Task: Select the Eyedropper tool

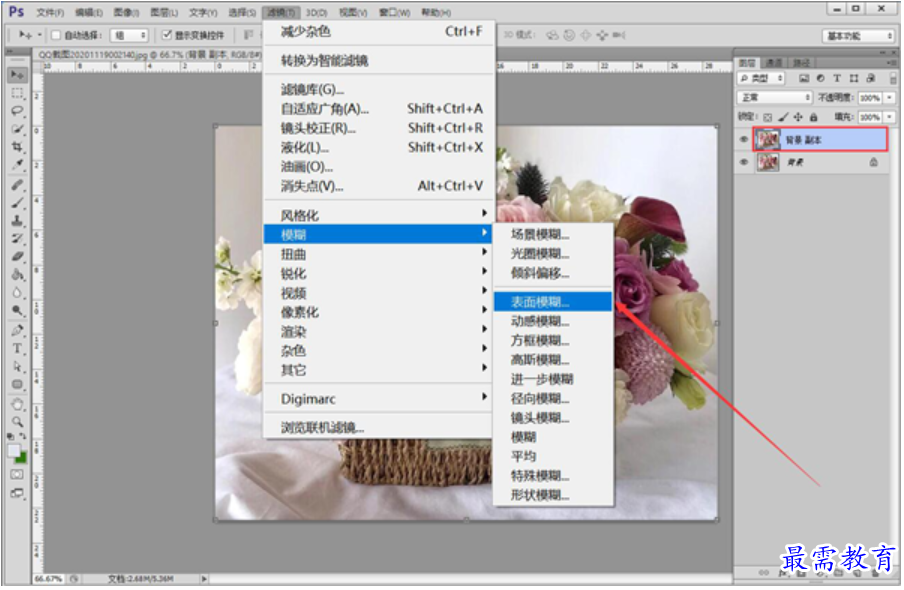Action: click(17, 165)
